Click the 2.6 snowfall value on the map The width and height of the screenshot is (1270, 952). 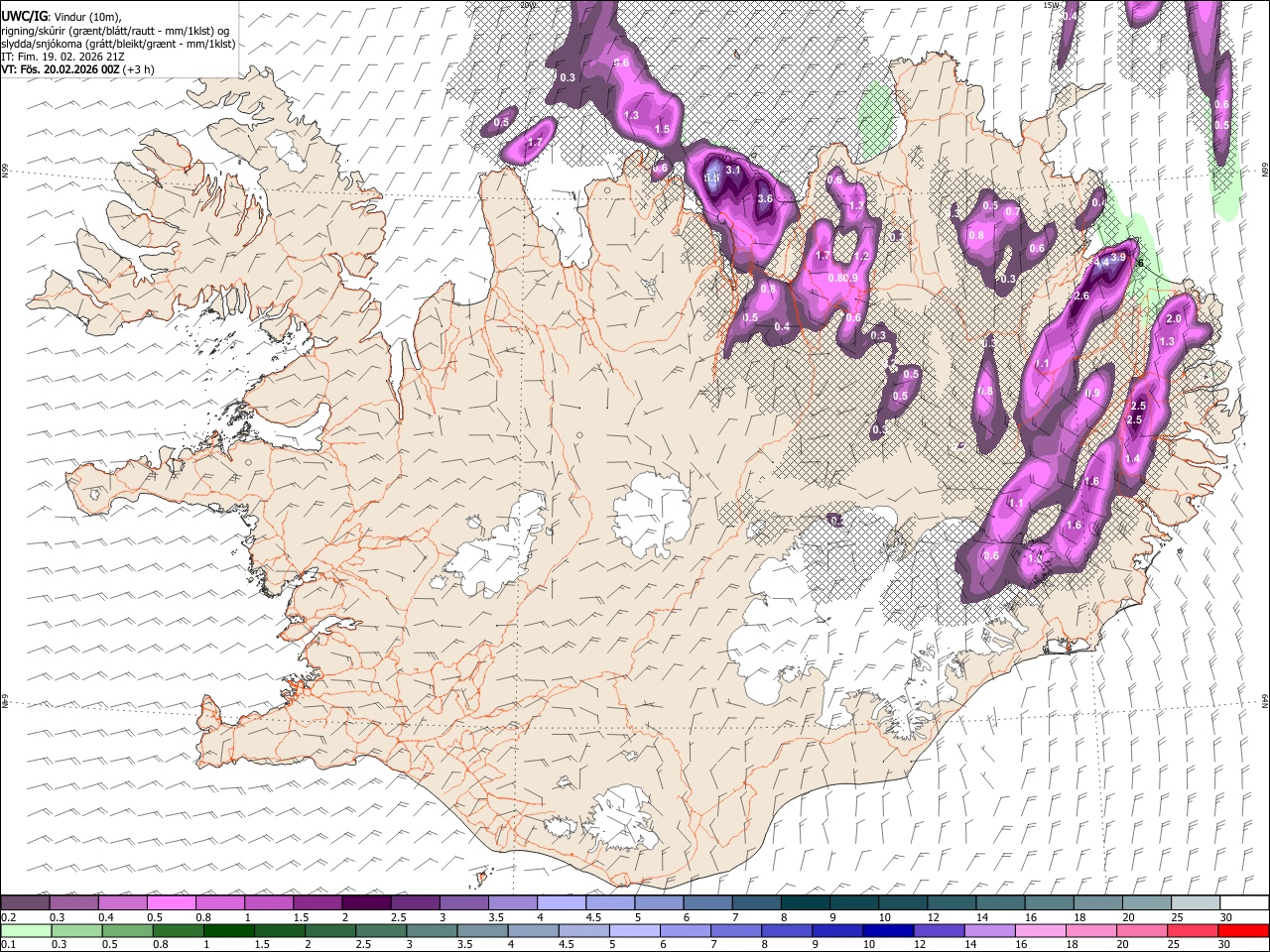pos(1081,297)
